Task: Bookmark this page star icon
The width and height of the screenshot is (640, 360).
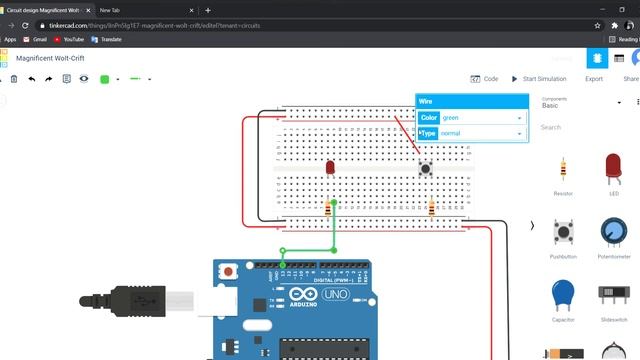Action: 597,25
